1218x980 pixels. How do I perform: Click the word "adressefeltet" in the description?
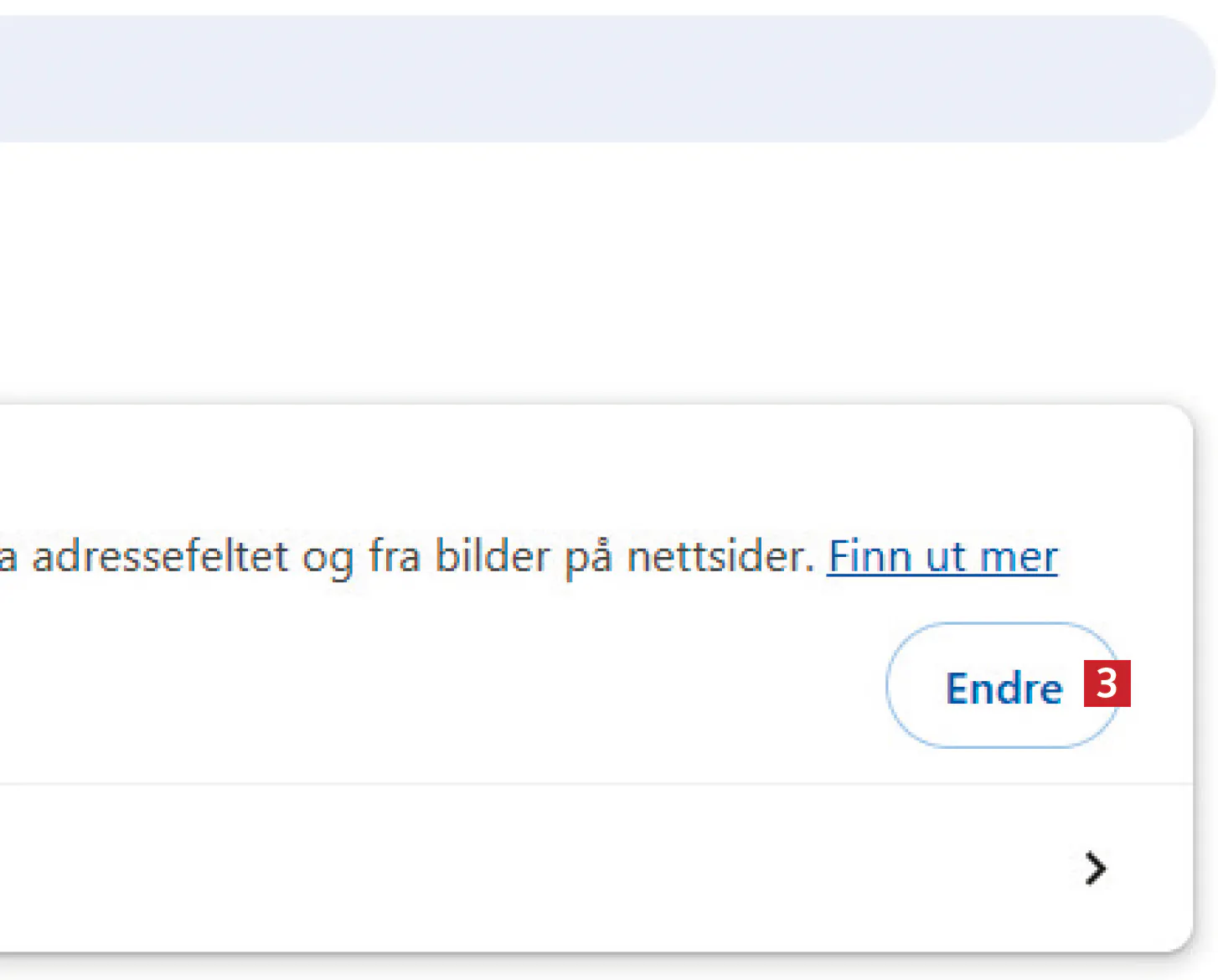pos(159,557)
